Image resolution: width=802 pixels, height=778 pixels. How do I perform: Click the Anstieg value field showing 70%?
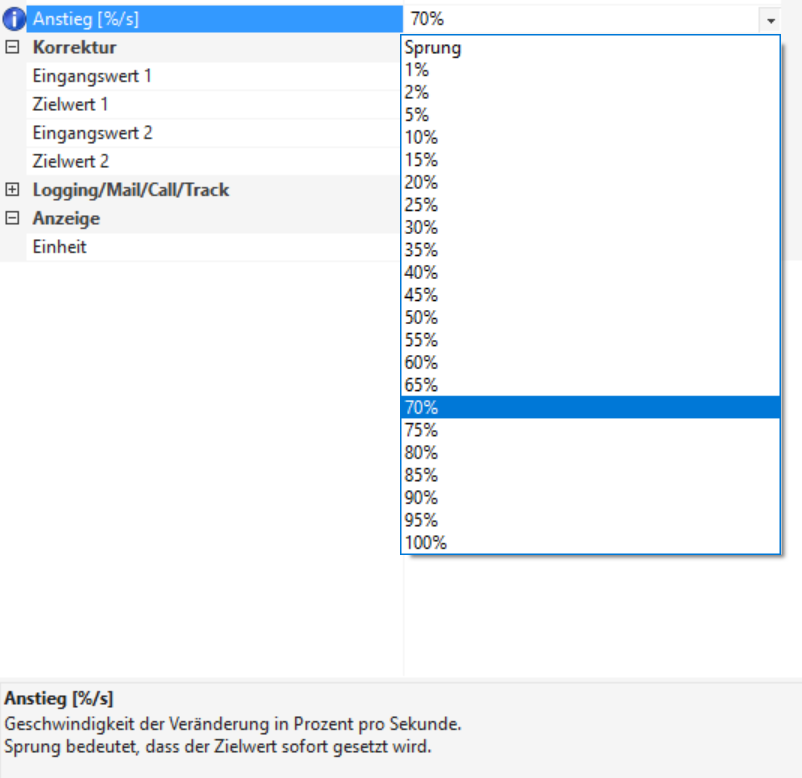coord(580,19)
